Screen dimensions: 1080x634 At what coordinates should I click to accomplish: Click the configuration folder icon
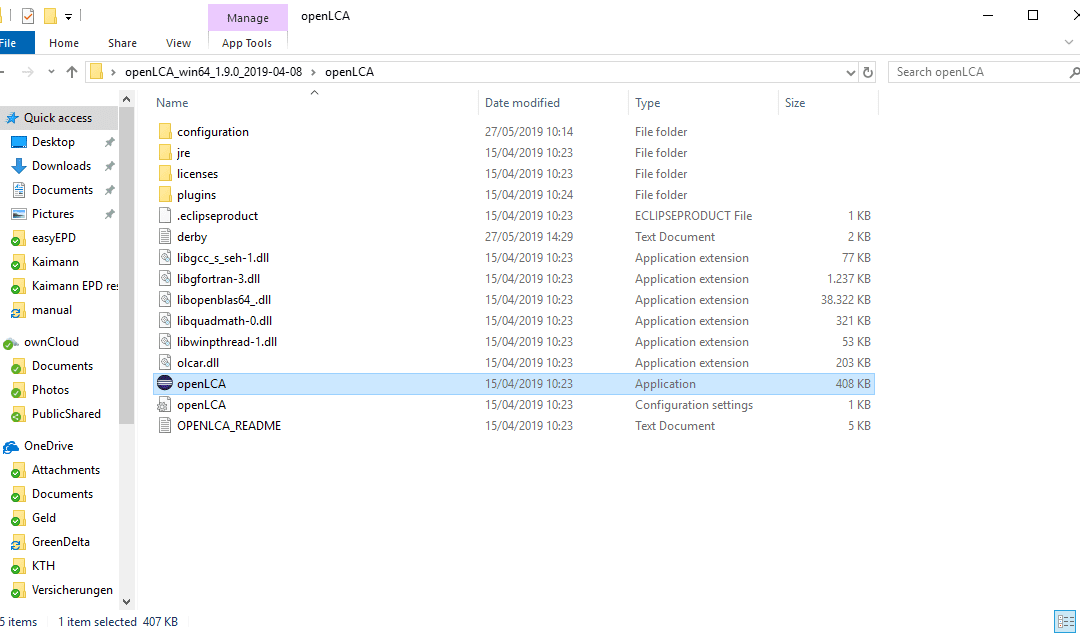165,132
